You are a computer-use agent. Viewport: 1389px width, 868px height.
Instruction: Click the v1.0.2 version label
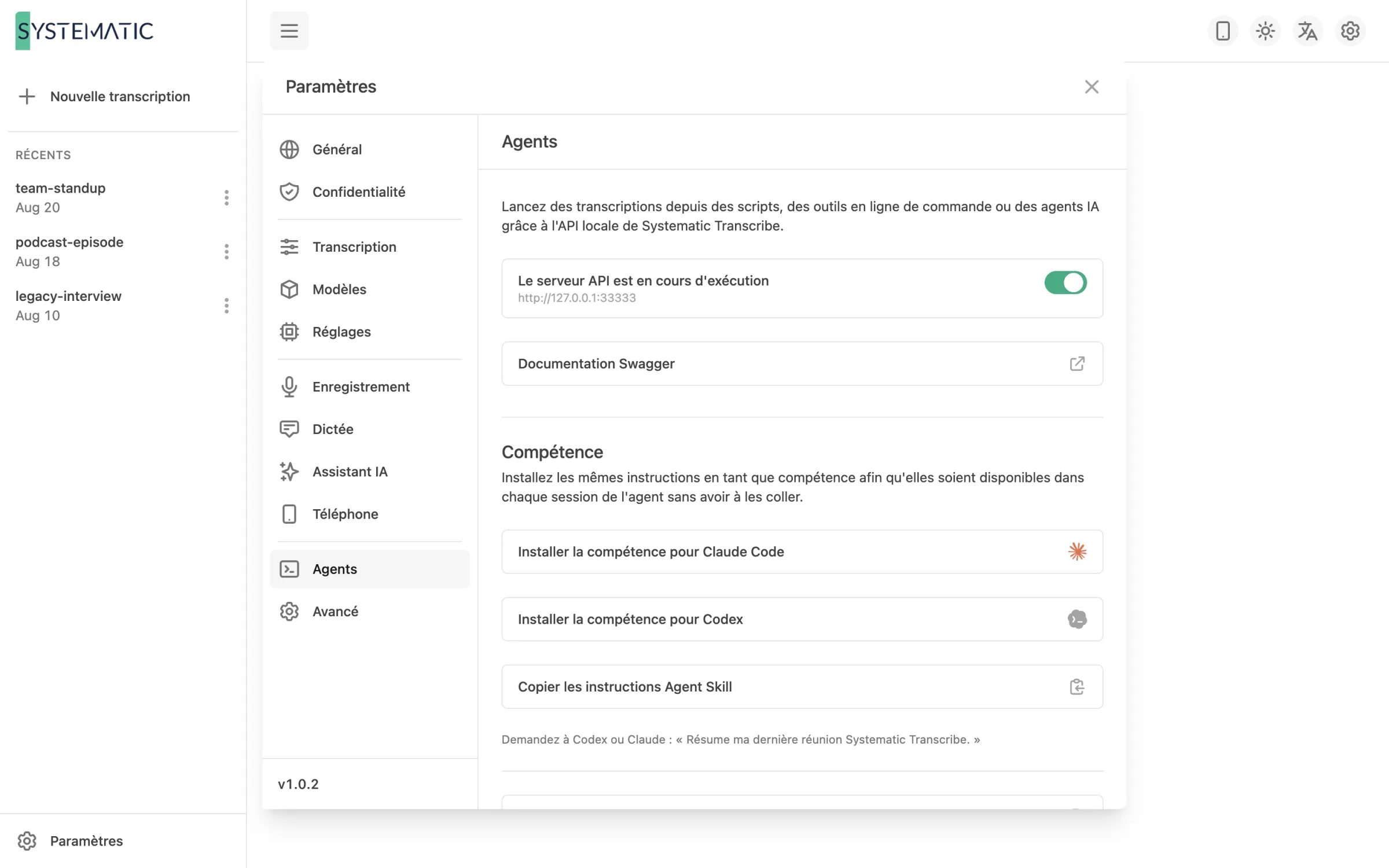click(x=298, y=784)
